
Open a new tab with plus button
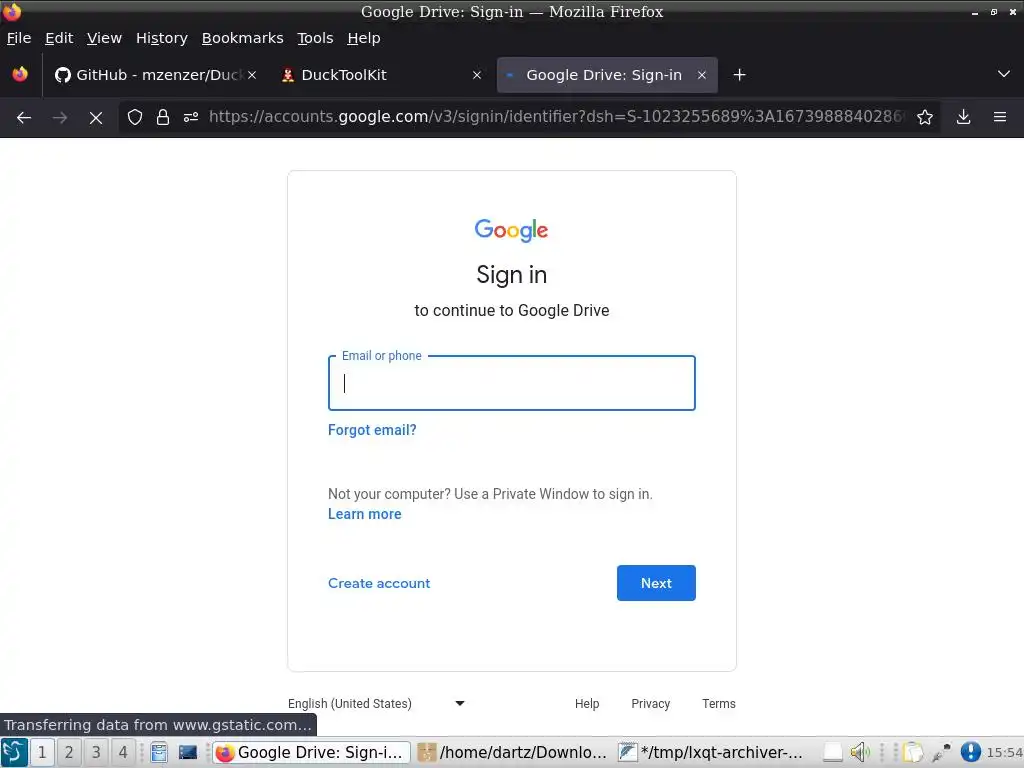point(739,75)
